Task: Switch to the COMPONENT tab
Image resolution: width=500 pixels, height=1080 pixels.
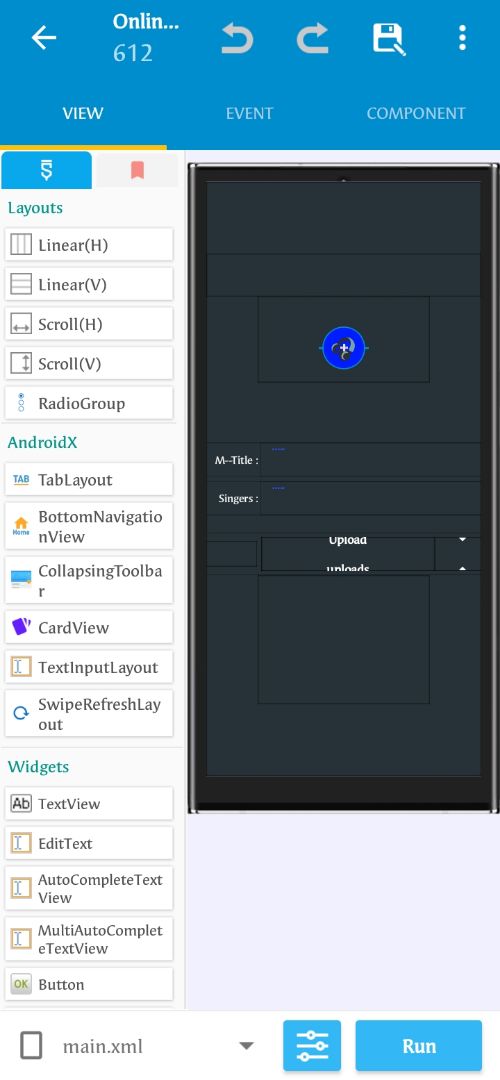Action: pyautogui.click(x=416, y=113)
